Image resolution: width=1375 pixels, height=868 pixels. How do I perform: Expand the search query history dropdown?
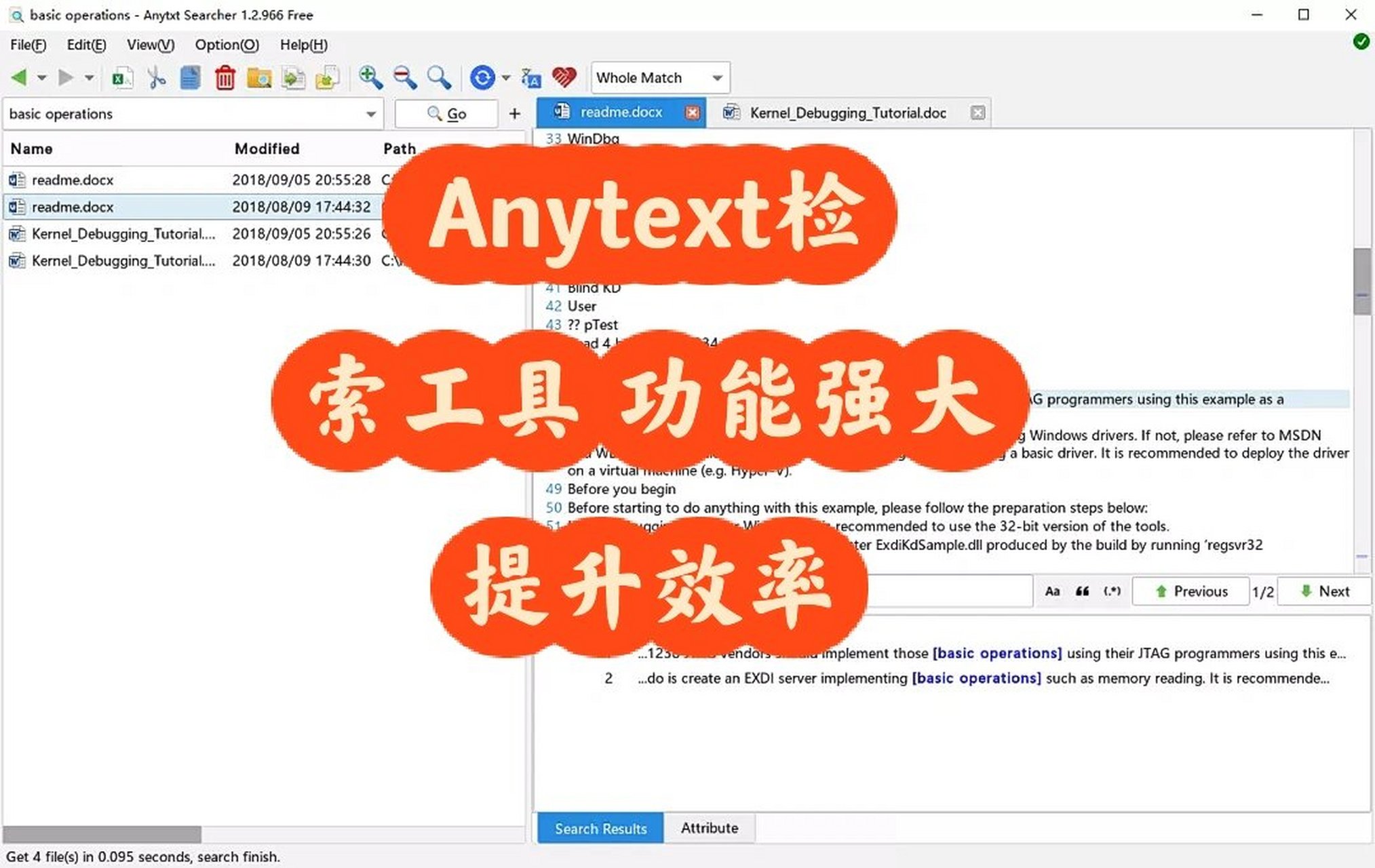371,114
